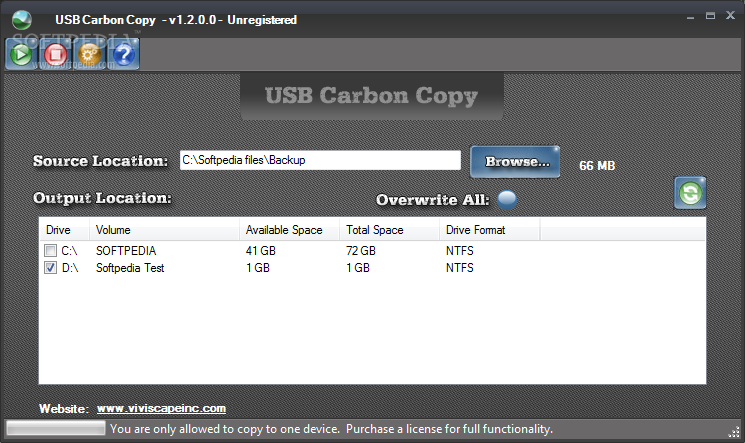Sort by the Drive Format column header
This screenshot has width=745, height=443.
point(489,230)
